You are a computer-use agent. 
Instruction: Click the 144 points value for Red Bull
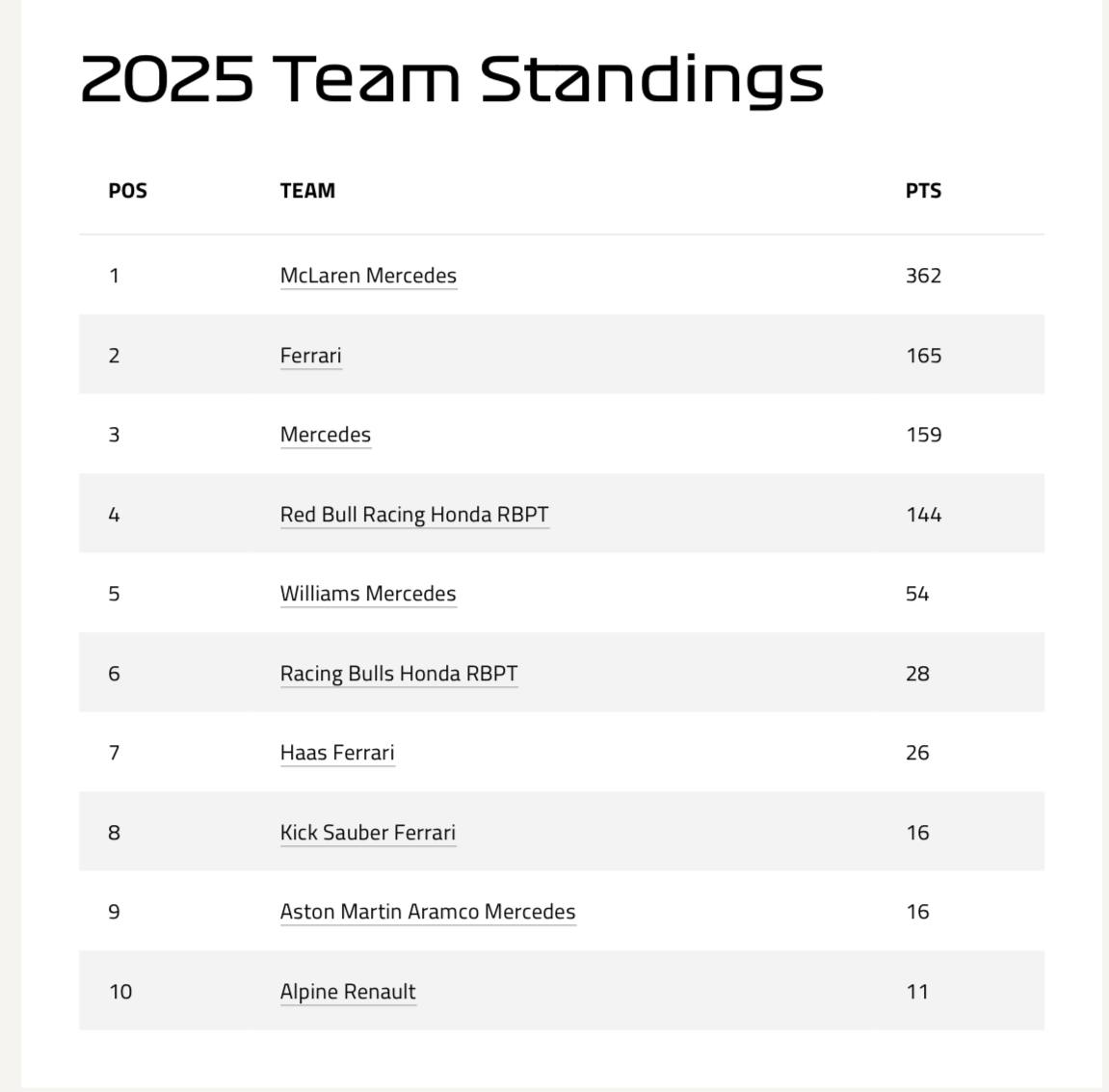(x=923, y=515)
